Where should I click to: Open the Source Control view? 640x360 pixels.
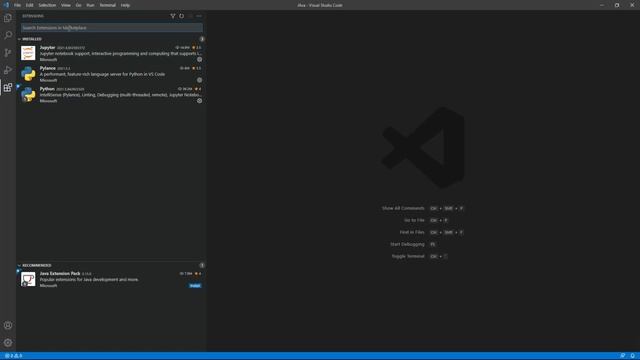click(x=8, y=53)
